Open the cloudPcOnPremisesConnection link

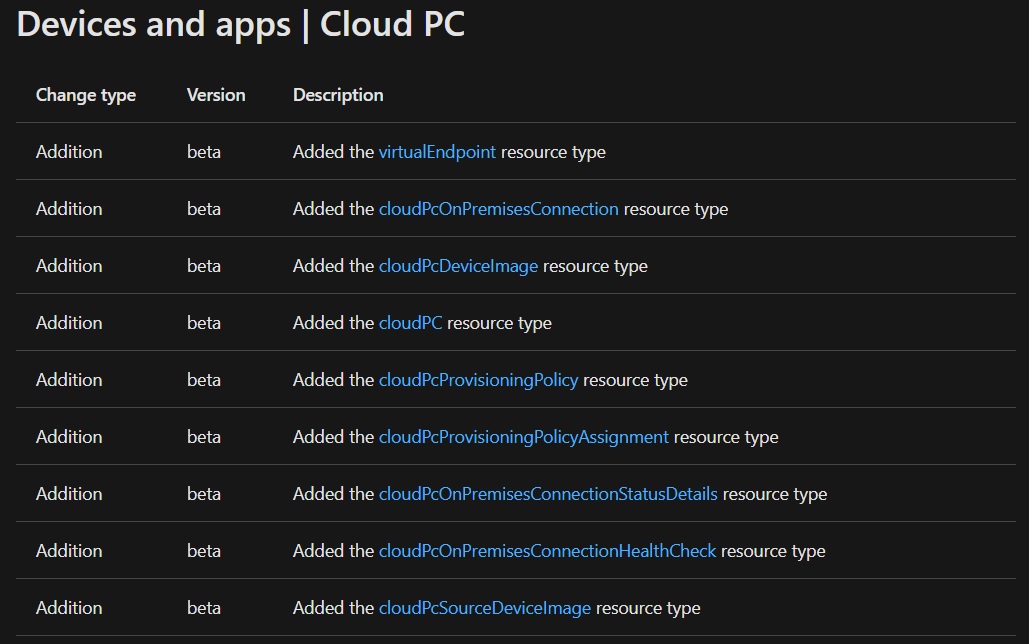pos(498,208)
